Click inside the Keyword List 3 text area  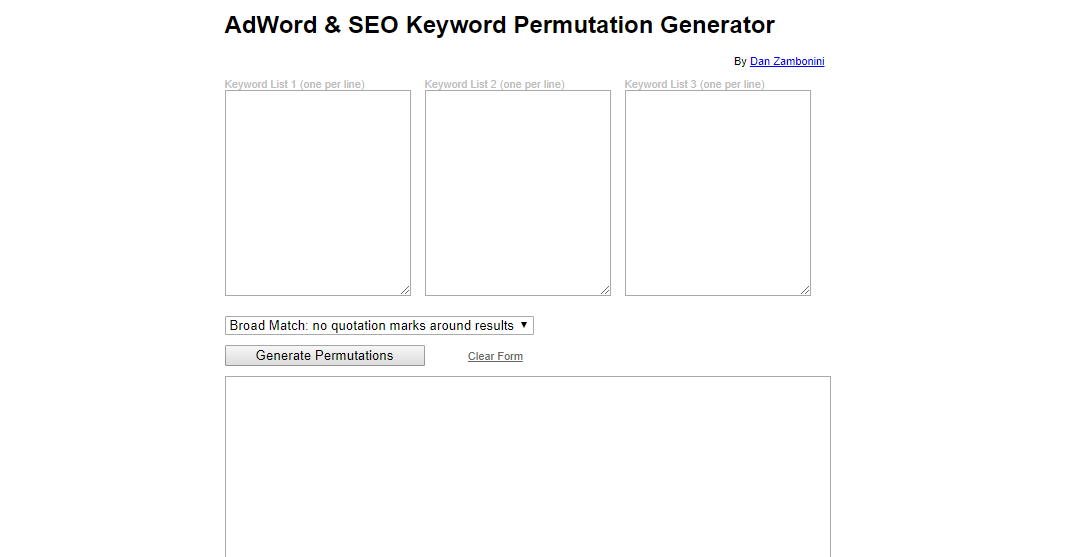point(717,192)
